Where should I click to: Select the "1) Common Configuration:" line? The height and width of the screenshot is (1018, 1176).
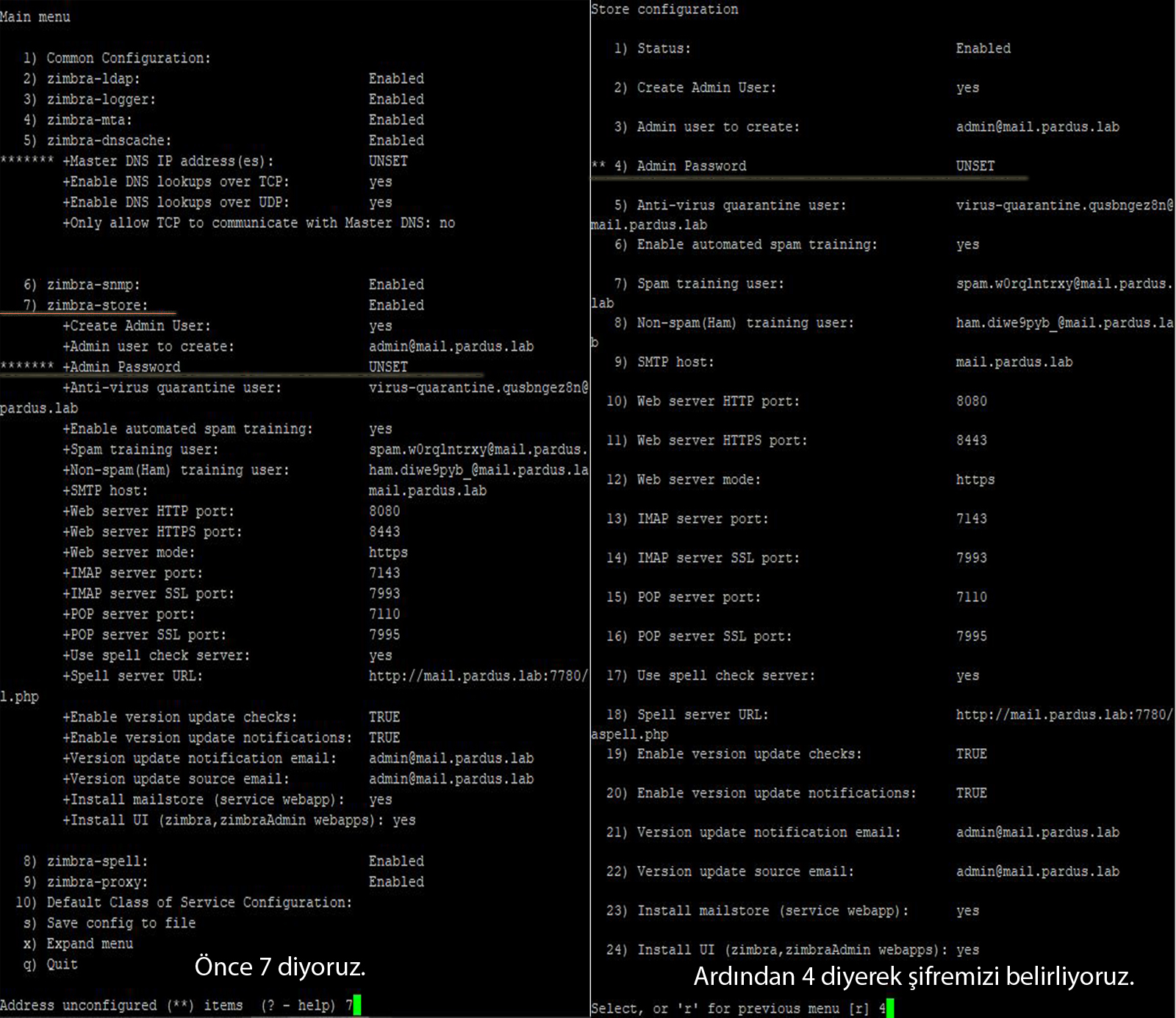coord(117,58)
